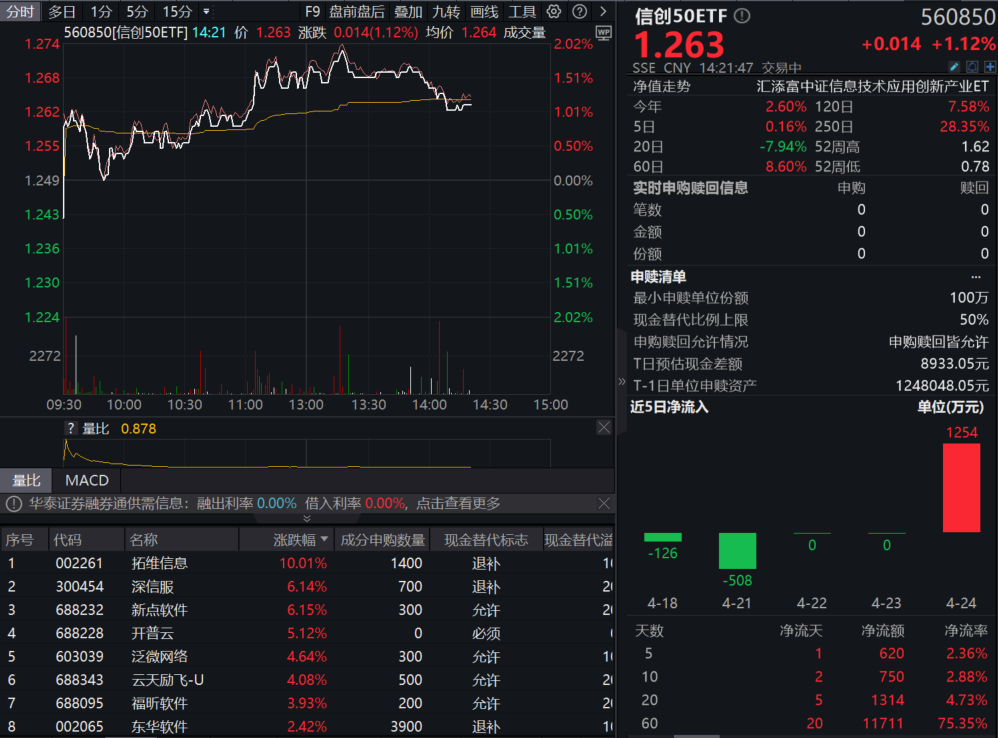Sort by 涨跌幅 column header arrow
This screenshot has height=738, width=998.
324,540
